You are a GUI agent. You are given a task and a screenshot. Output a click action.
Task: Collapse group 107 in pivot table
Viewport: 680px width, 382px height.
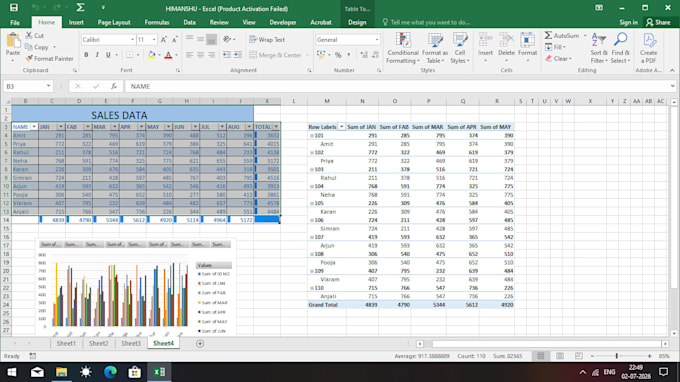(311, 237)
